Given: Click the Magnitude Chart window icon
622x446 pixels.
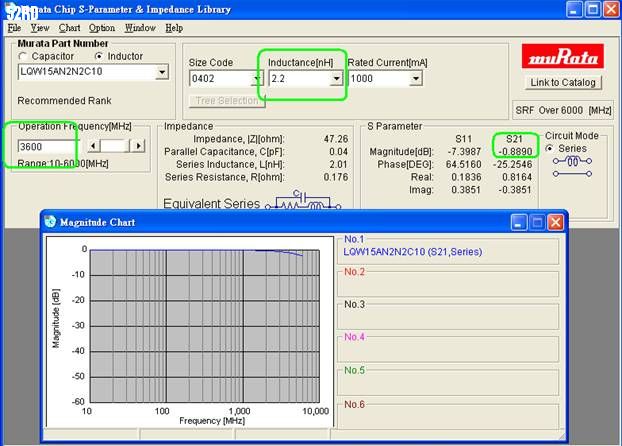Looking at the screenshot, I should coord(50,222).
